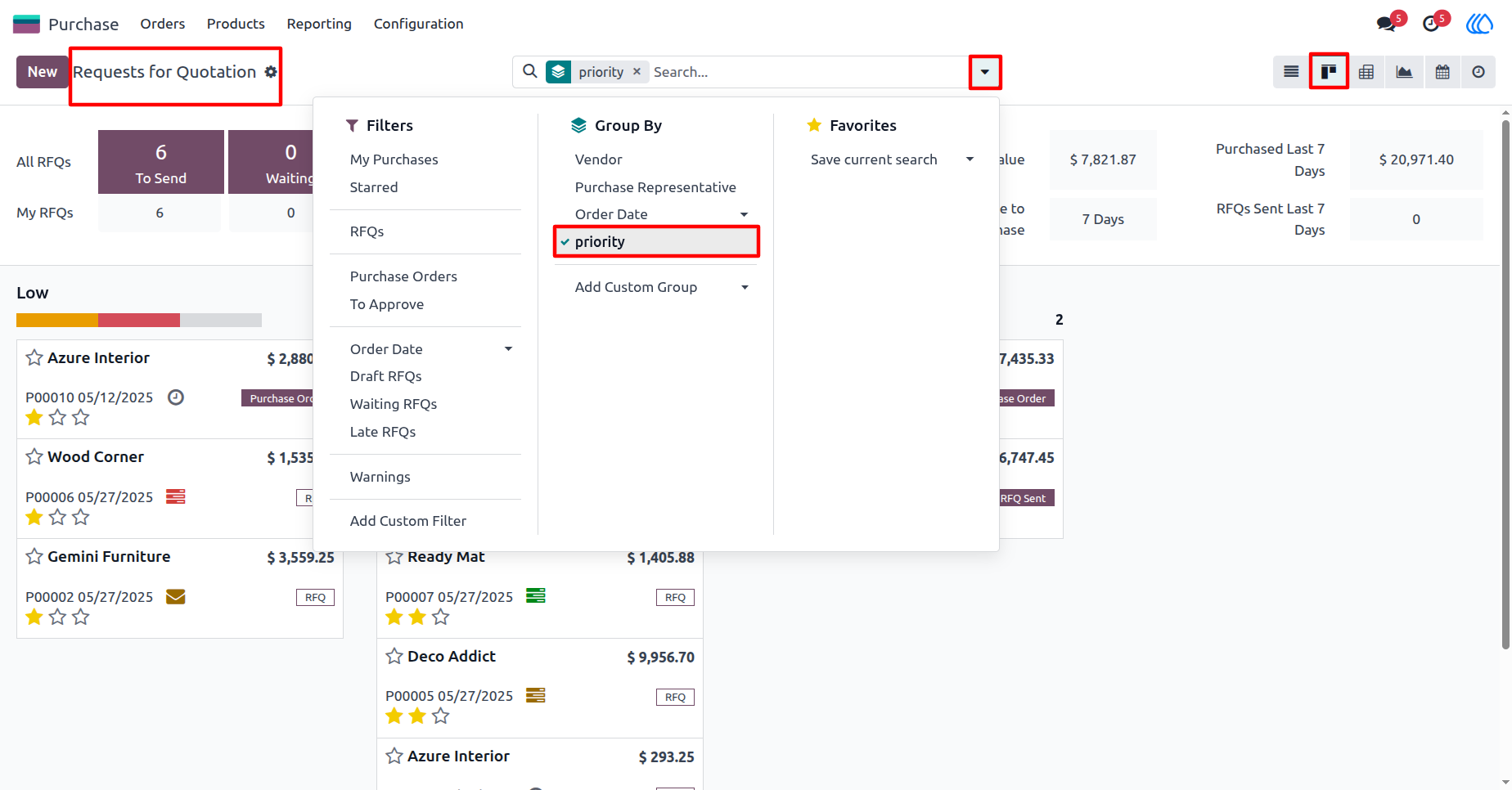1512x790 pixels.
Task: Switch to graph view
Action: tap(1404, 72)
